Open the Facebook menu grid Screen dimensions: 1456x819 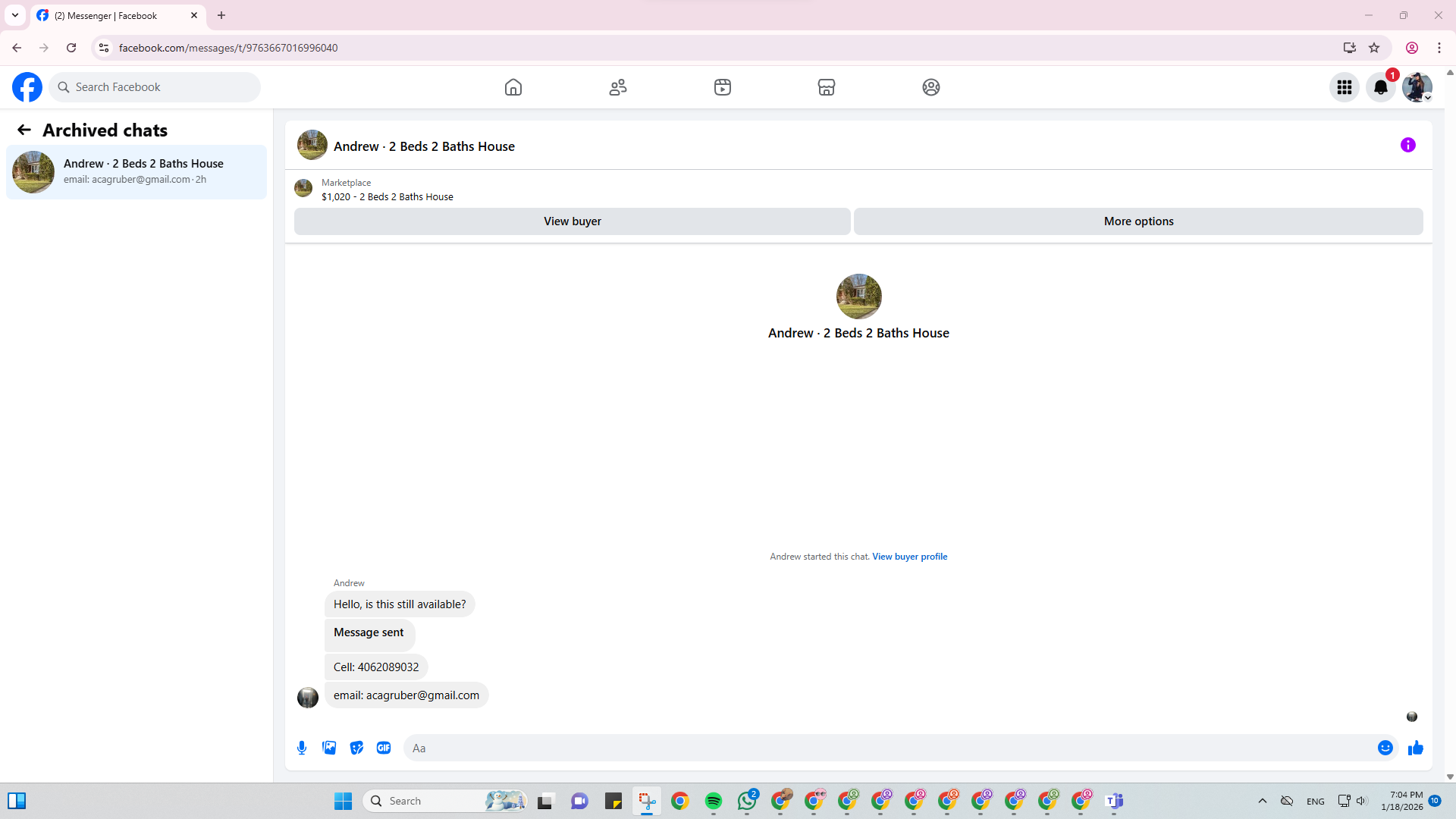[1345, 87]
